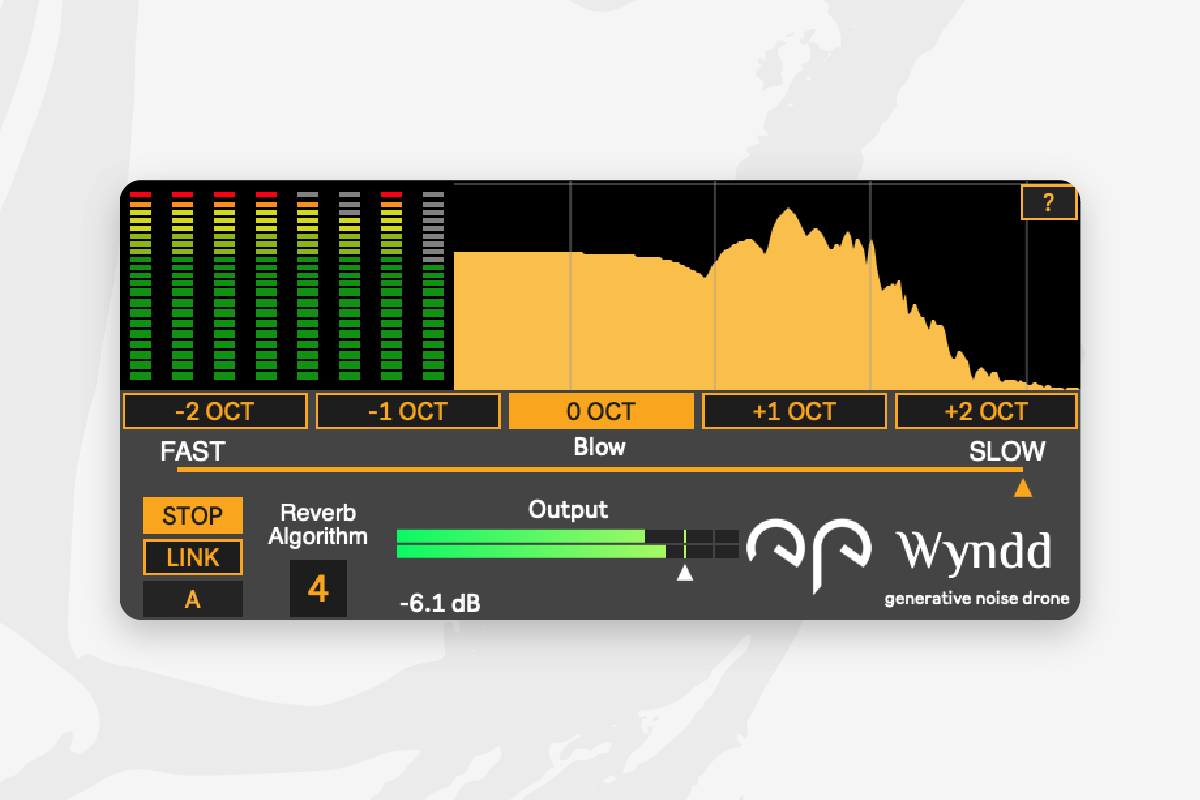1200x800 pixels.
Task: Click the Output level meter bar
Action: pos(567,544)
